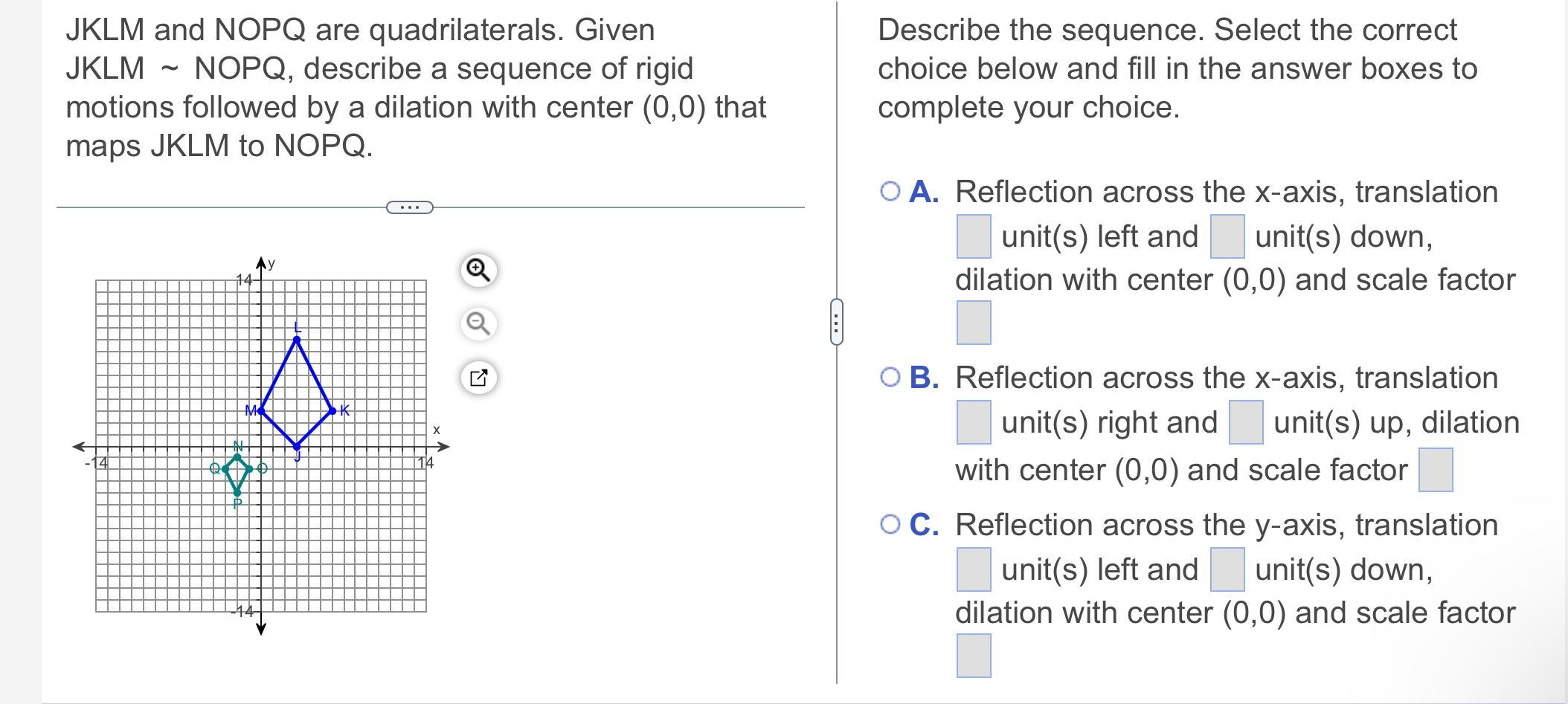Viewport: 1568px width, 704px height.
Task: Click scale factor box in choice B
Action: 1436,470
